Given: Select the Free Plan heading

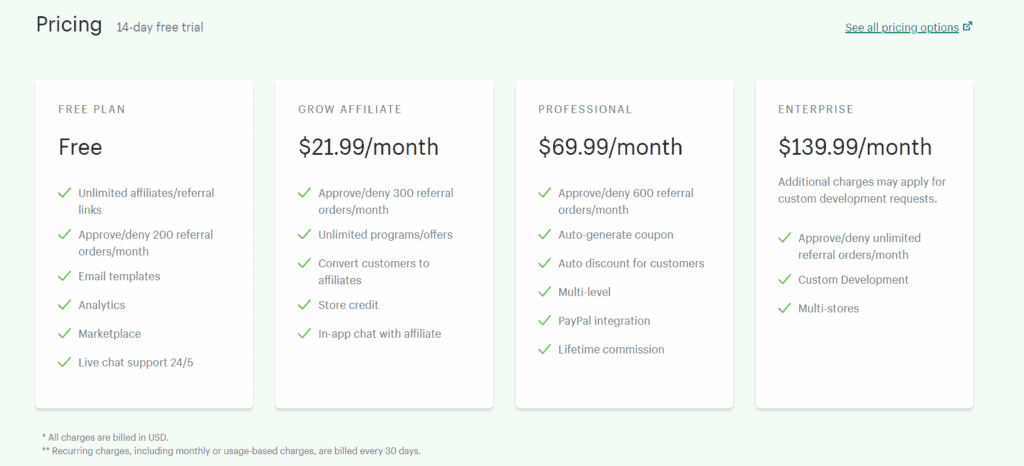Looking at the screenshot, I should [91, 110].
